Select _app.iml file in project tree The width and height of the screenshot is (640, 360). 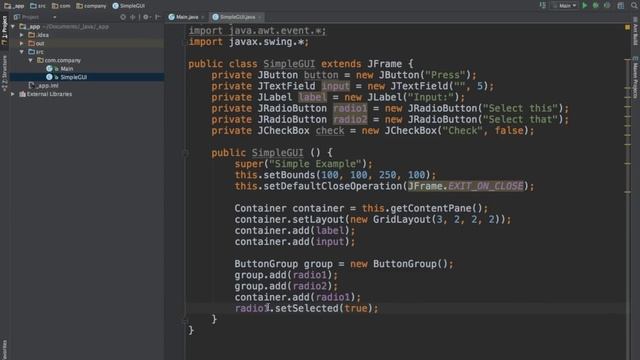pyautogui.click(x=44, y=86)
